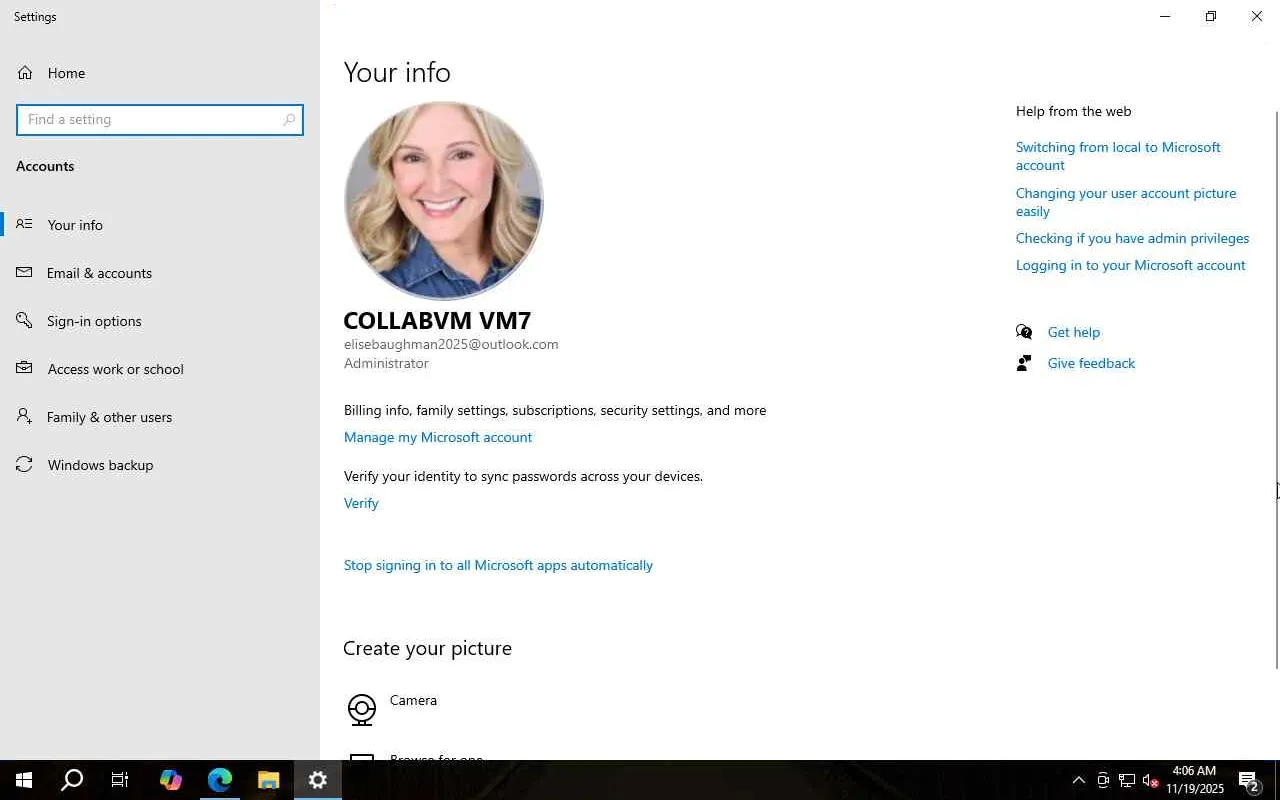The image size is (1280, 800).
Task: Open Sign-in options page
Action: click(x=160, y=321)
